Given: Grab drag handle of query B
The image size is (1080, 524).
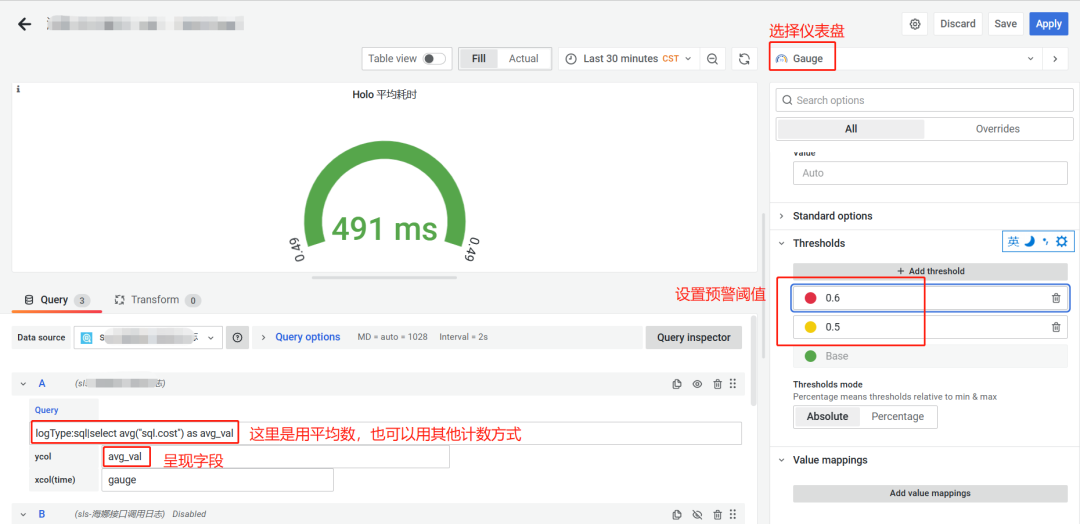Looking at the screenshot, I should [733, 514].
